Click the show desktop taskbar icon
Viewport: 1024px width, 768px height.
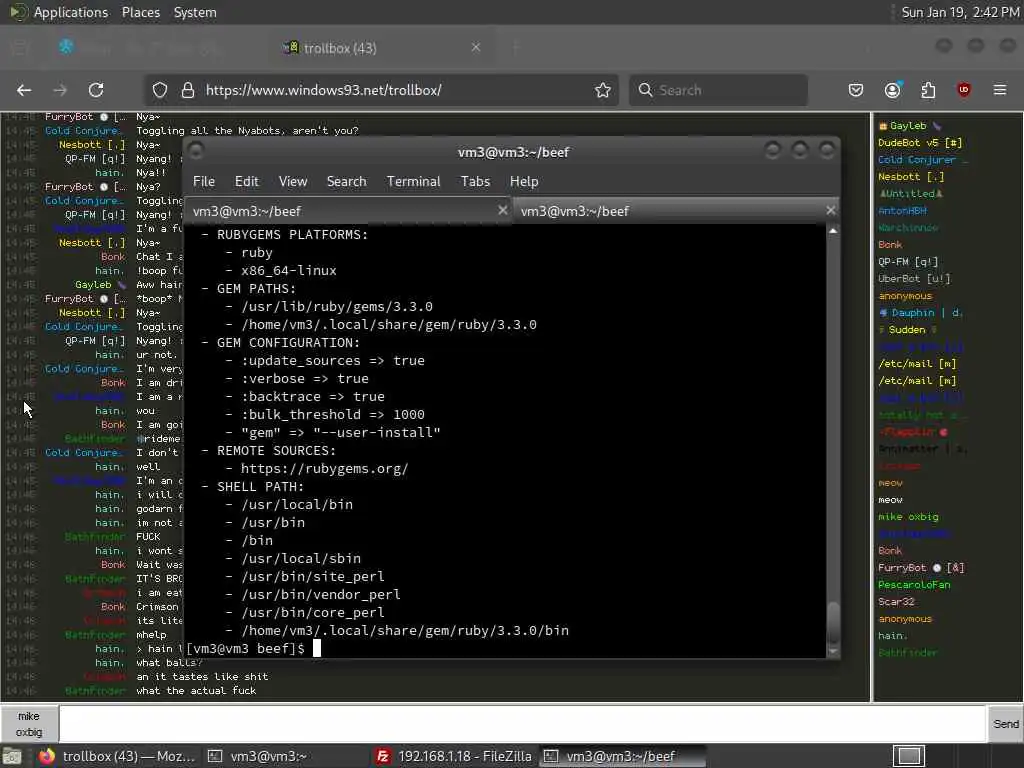[x=12, y=756]
